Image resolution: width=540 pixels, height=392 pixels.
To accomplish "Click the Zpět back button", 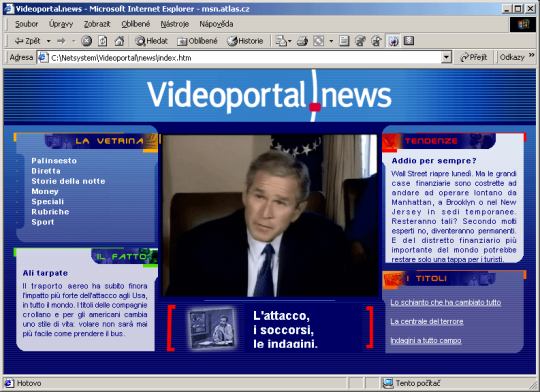I will click(28, 41).
